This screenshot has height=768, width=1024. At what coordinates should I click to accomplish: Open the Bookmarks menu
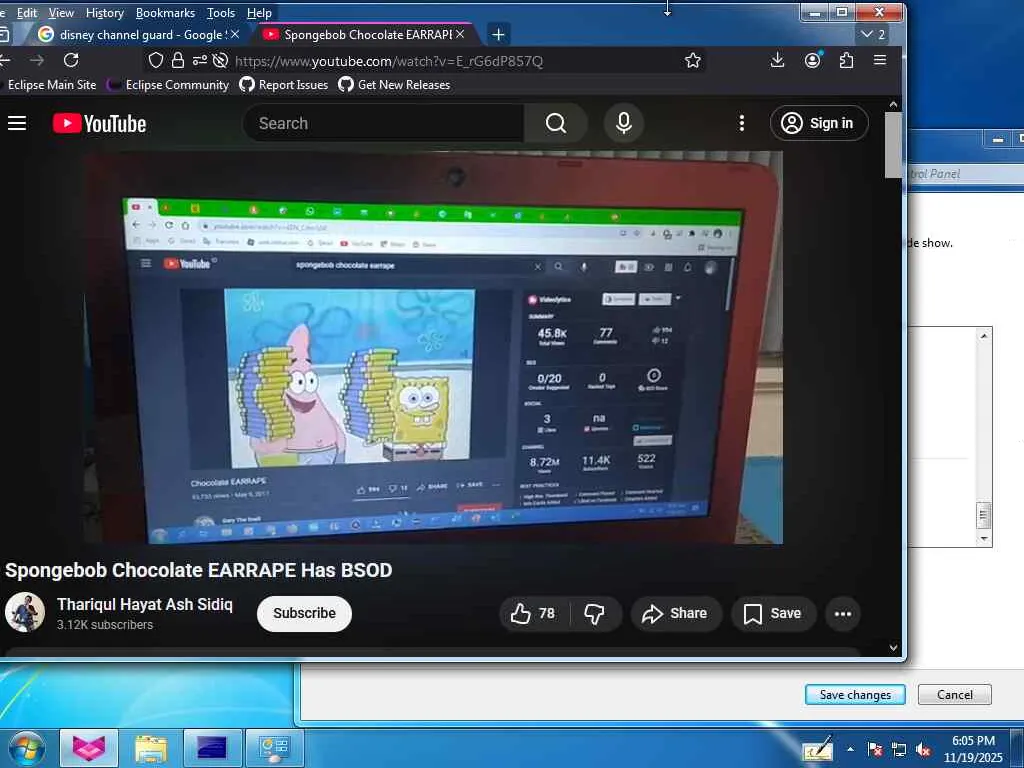(x=165, y=12)
